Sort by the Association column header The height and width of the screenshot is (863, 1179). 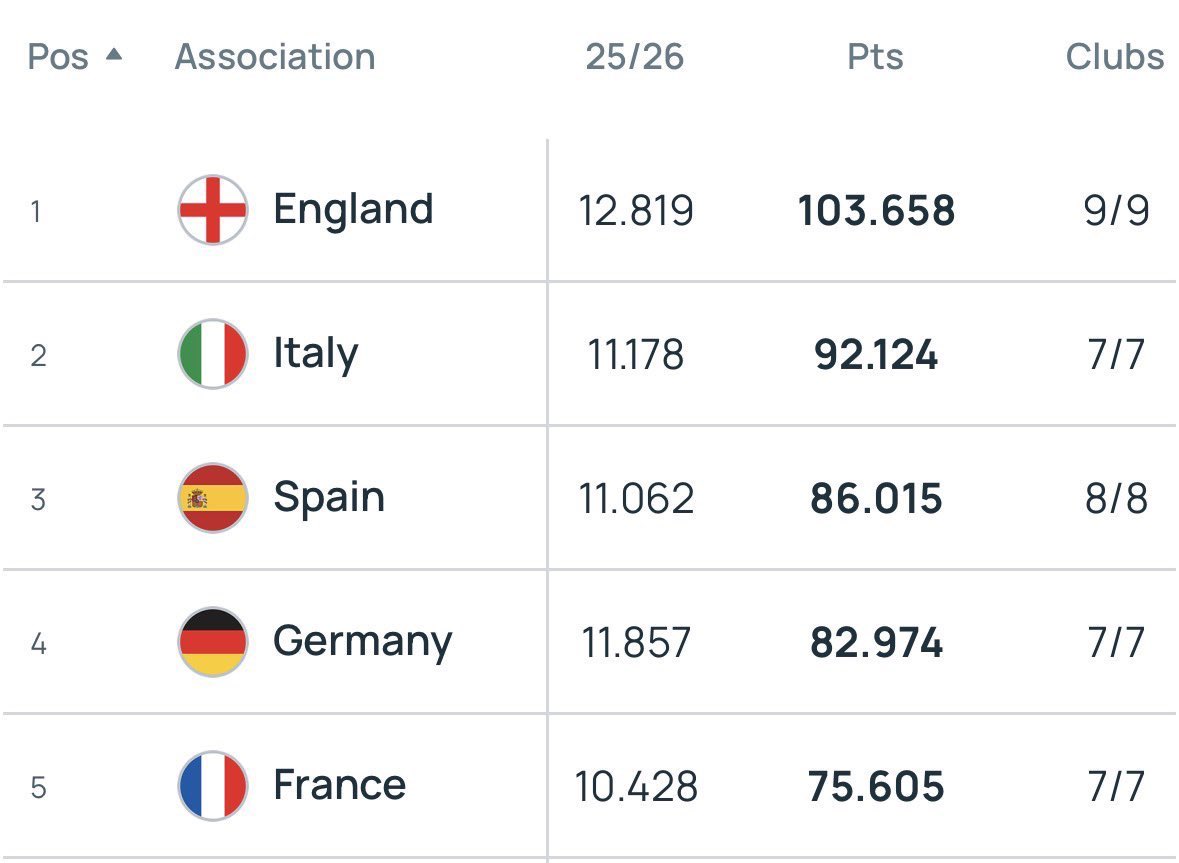275,57
